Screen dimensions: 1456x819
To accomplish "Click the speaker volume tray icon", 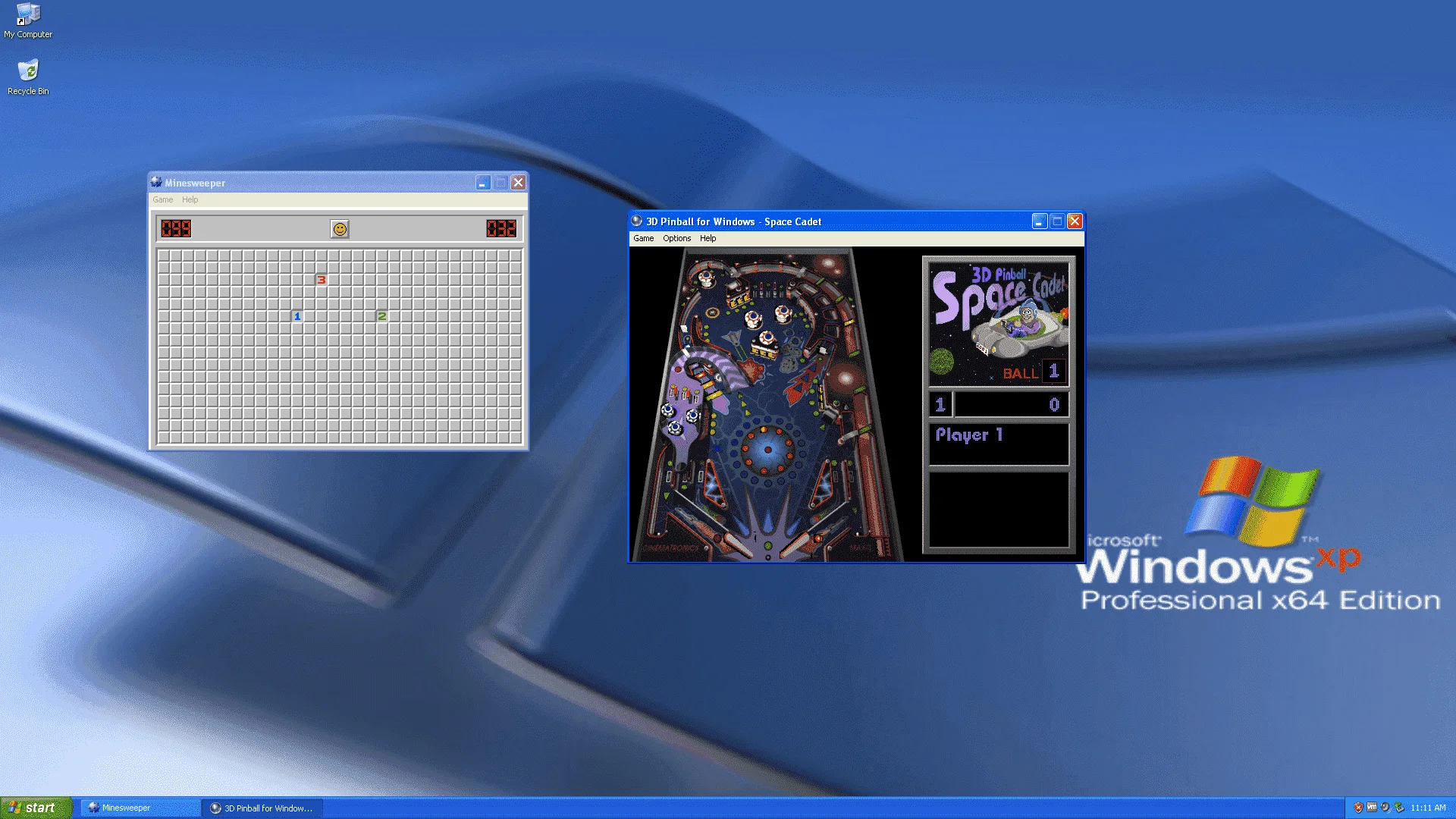I will (x=1385, y=808).
